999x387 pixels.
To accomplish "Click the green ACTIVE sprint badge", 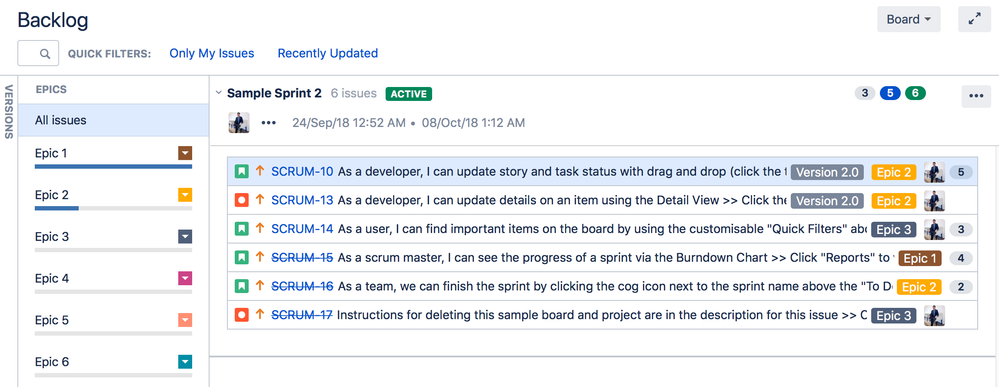I will (408, 94).
